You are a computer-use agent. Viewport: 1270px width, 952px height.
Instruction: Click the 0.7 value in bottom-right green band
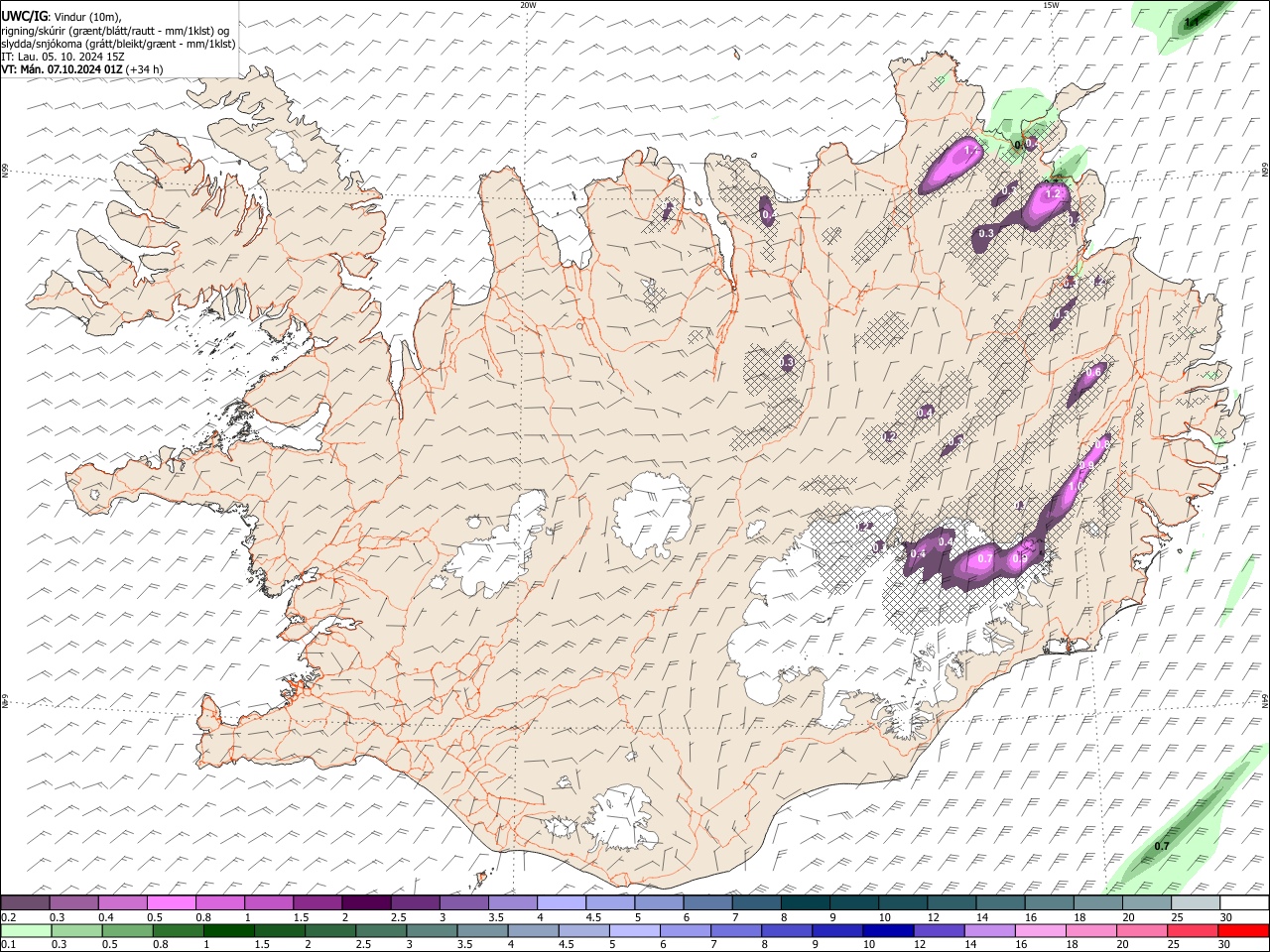pyautogui.click(x=1162, y=846)
